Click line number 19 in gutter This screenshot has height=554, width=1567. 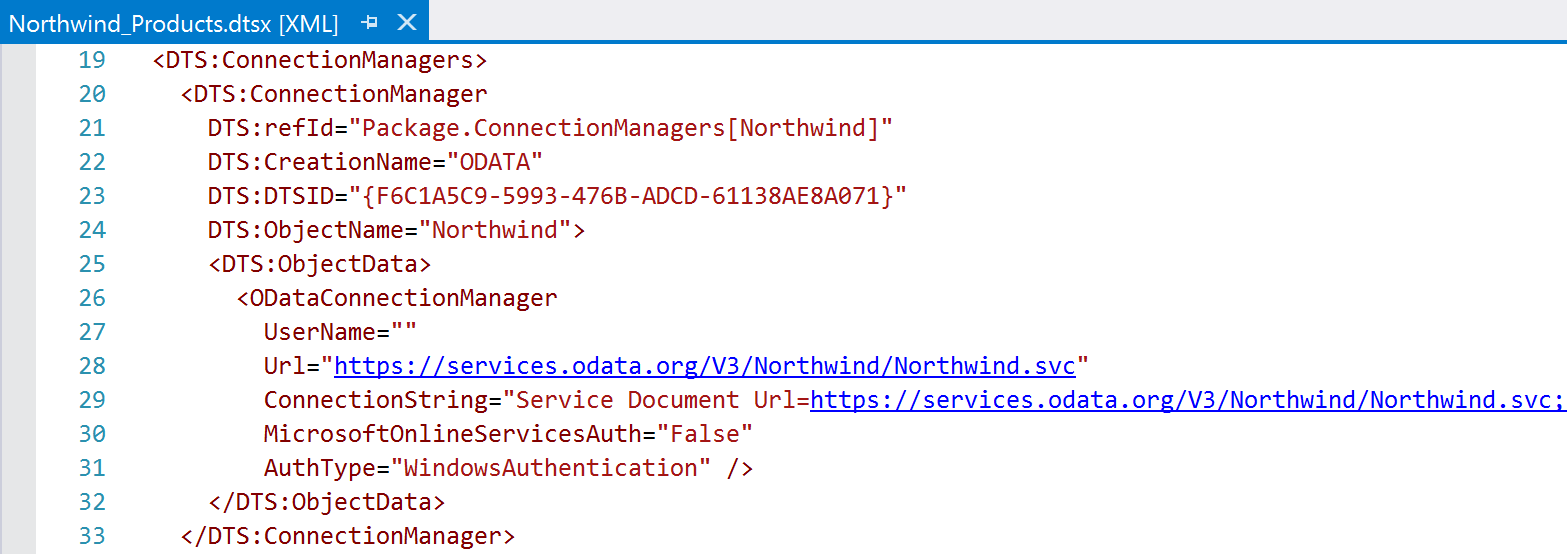click(x=91, y=60)
